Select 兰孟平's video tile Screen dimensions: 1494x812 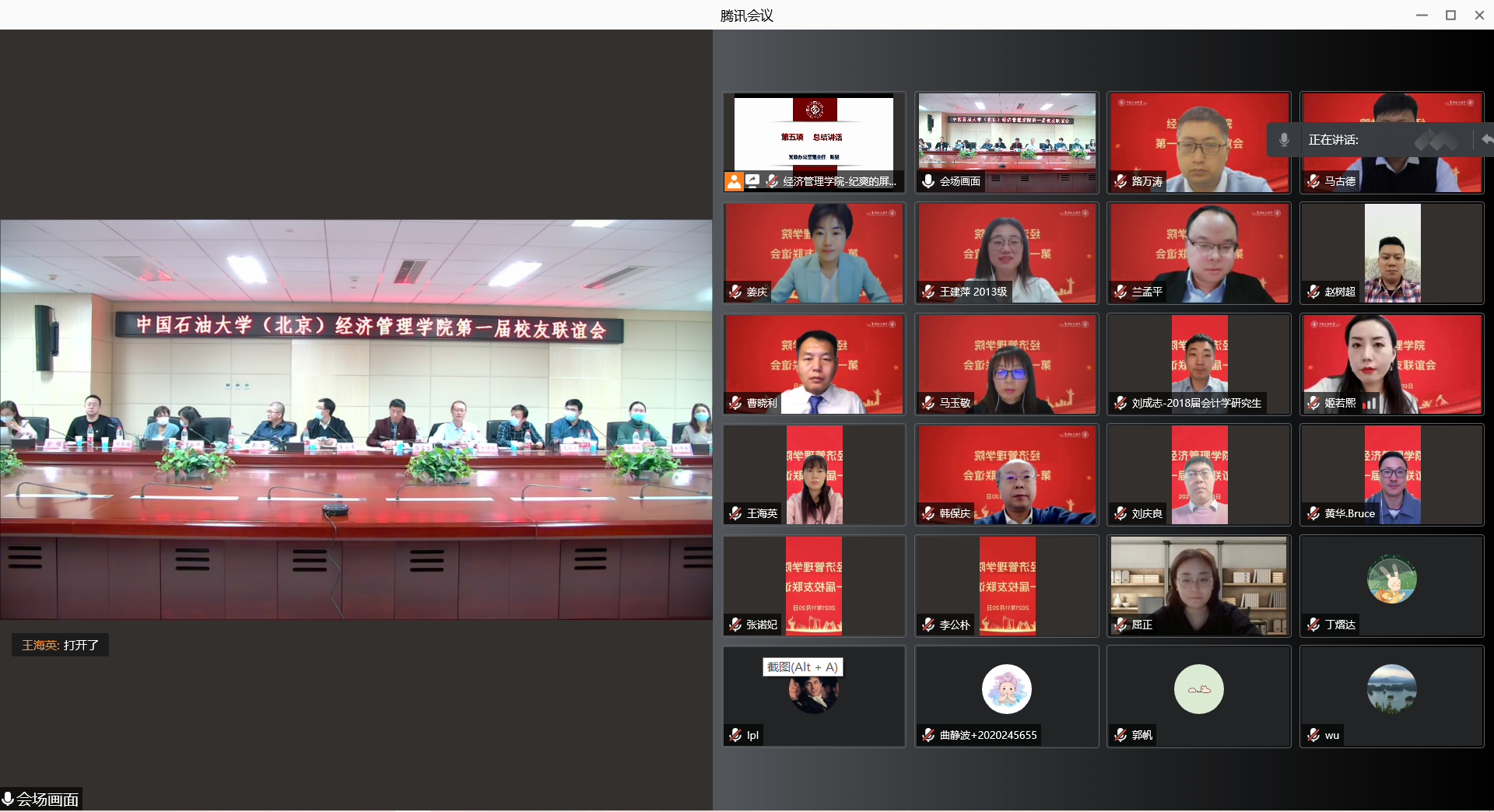pos(1198,253)
